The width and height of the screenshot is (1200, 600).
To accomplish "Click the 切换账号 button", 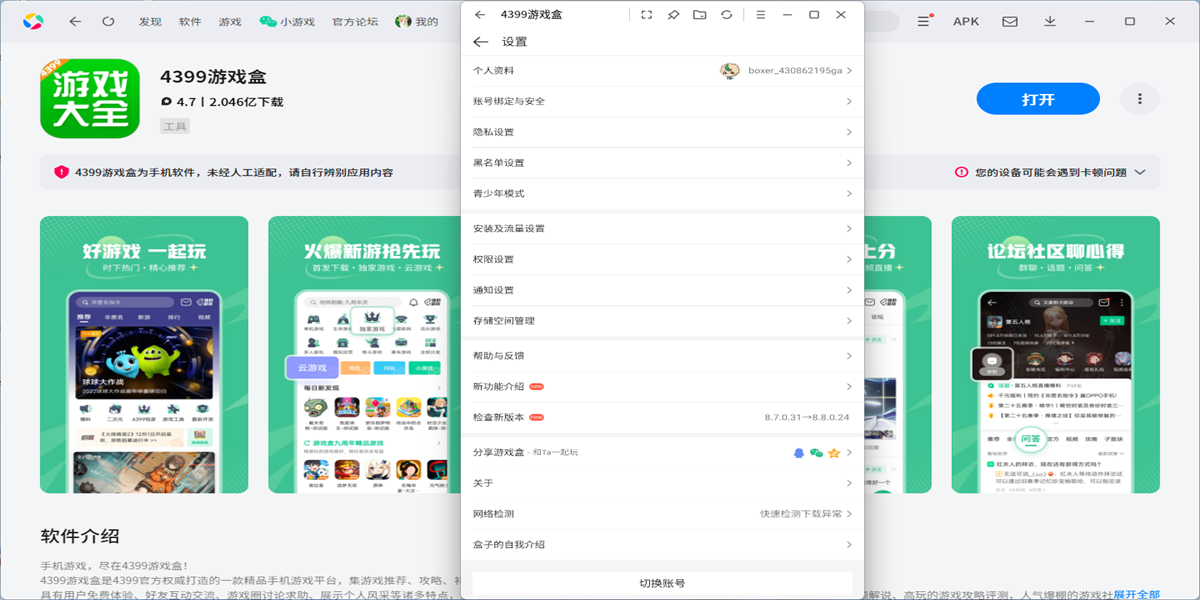I will click(662, 583).
